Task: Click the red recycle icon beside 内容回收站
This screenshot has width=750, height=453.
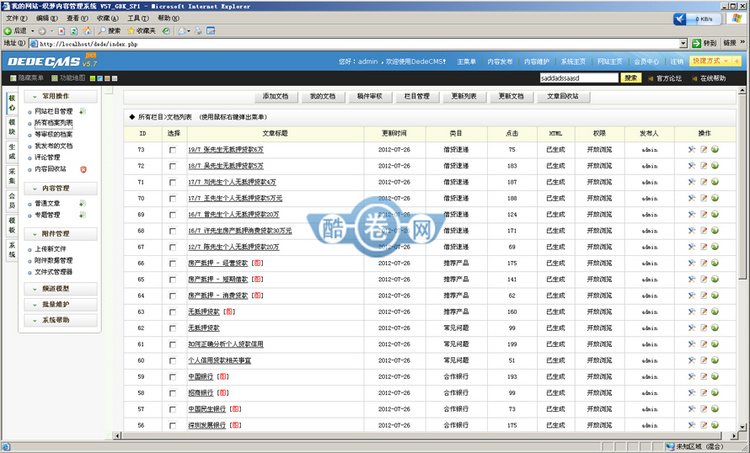Action: point(83,169)
